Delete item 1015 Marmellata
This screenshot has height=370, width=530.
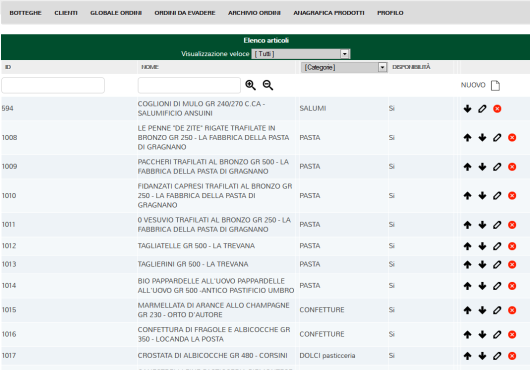[512, 310]
